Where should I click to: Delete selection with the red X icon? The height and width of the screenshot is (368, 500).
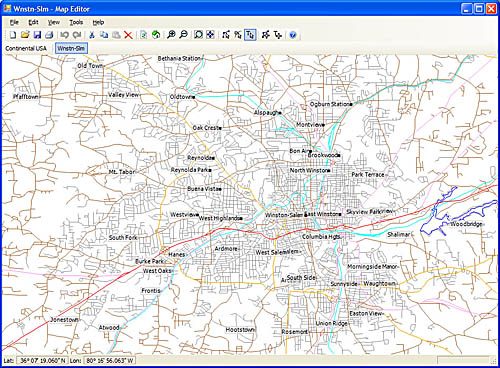pos(128,35)
